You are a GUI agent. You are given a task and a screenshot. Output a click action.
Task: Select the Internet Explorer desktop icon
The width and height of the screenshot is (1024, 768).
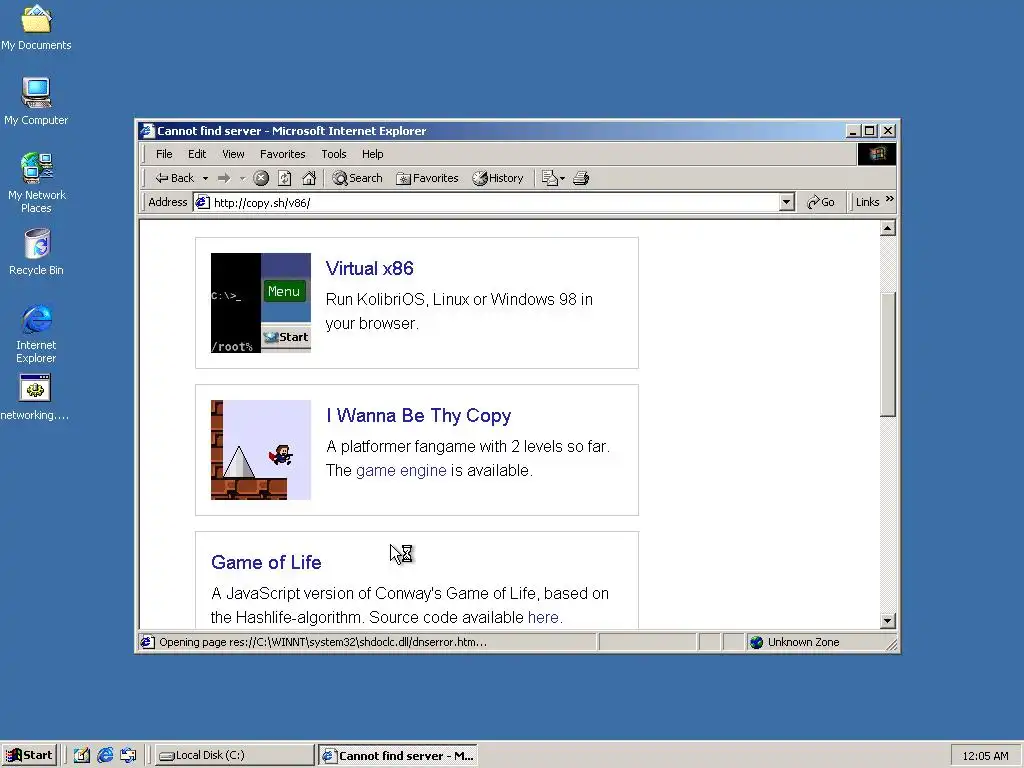[37, 334]
